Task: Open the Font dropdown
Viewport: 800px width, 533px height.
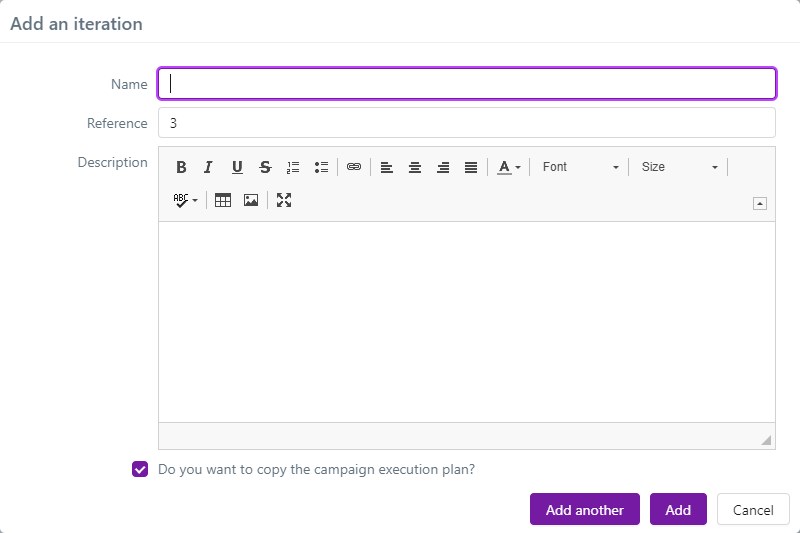Action: [x=581, y=167]
